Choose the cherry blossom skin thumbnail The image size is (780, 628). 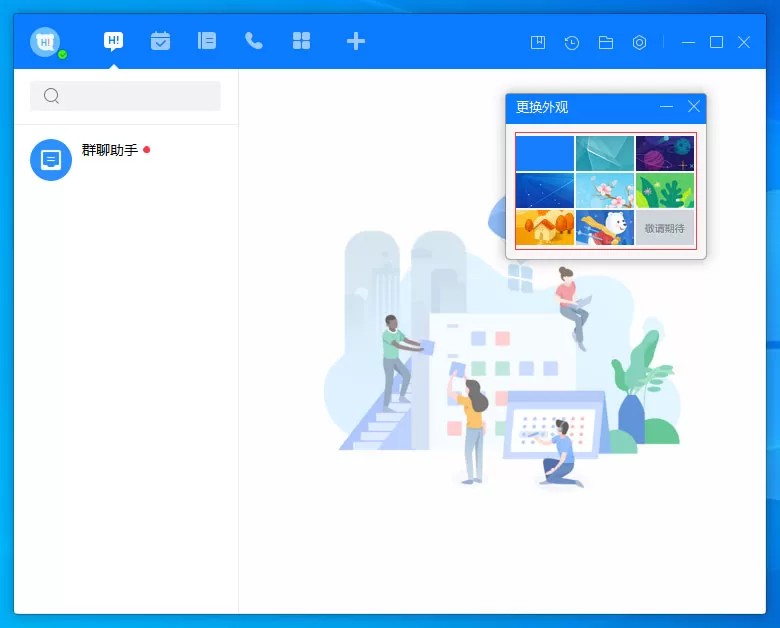605,191
